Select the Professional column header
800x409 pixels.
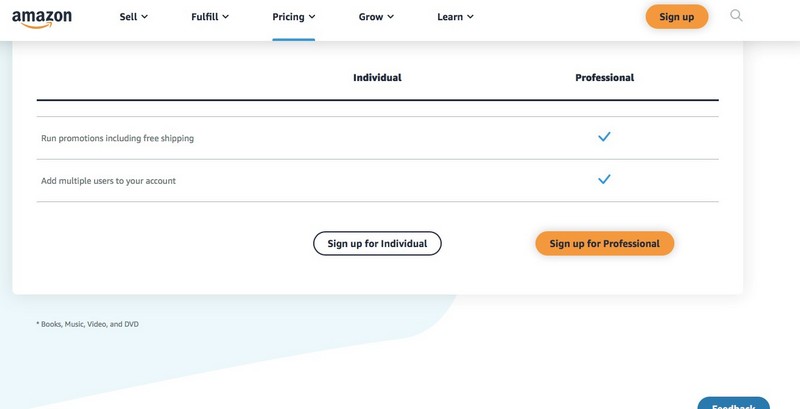coord(605,78)
